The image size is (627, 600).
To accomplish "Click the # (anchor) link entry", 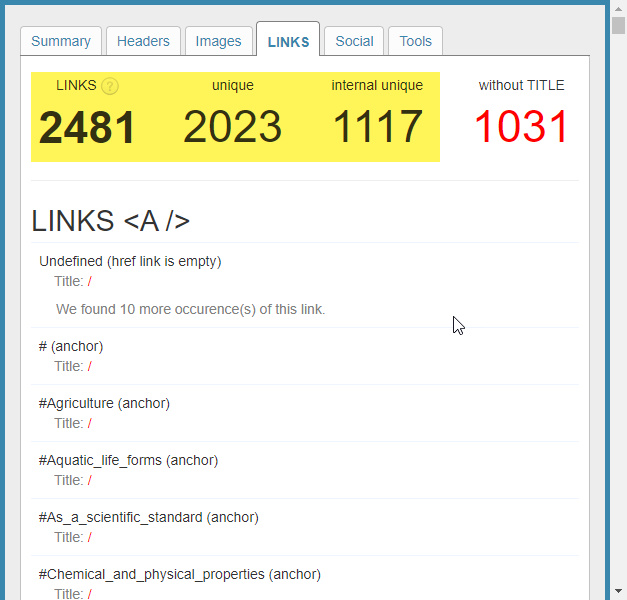I will click(71, 346).
